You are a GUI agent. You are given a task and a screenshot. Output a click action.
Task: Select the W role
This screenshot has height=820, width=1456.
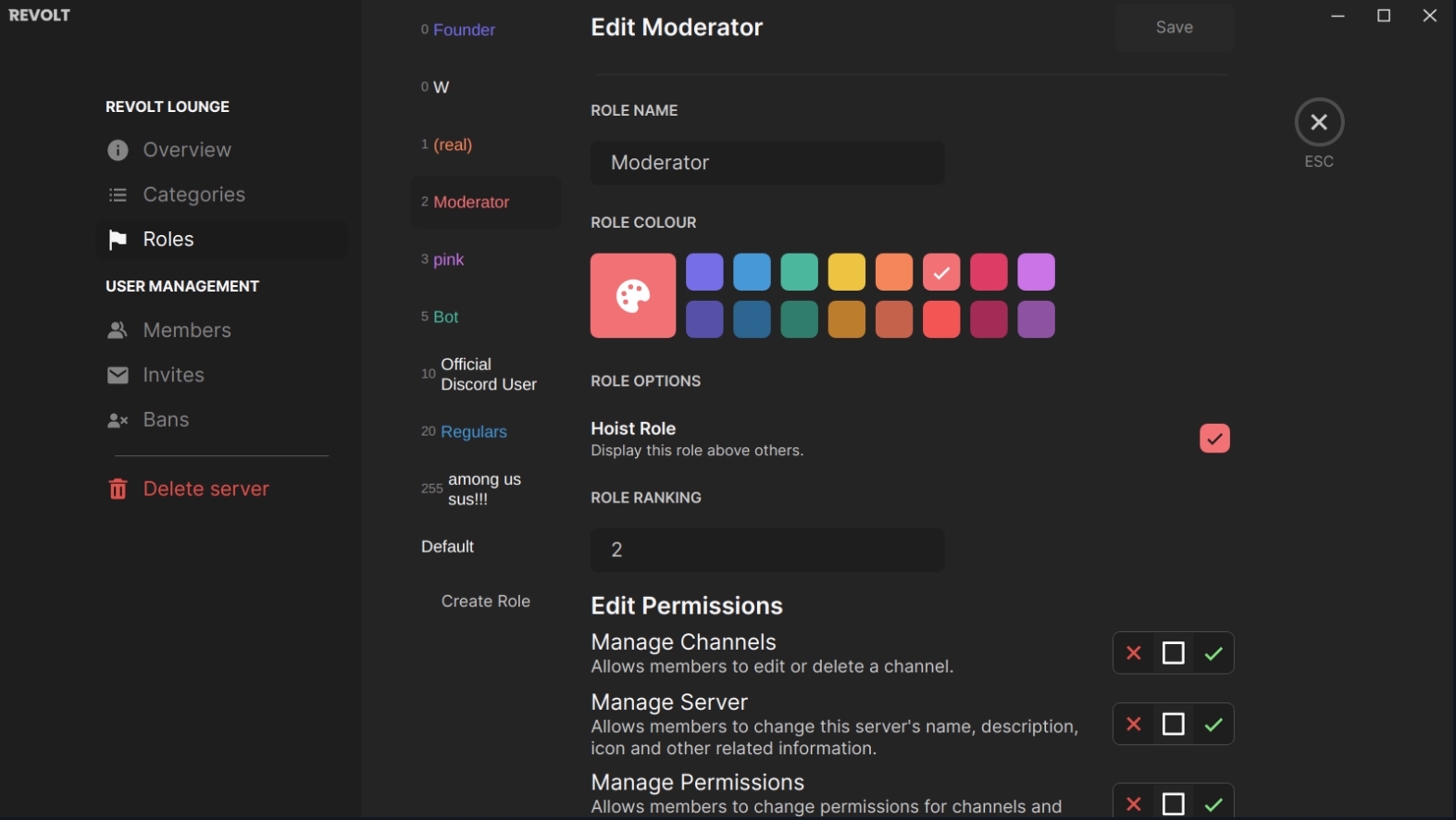point(486,87)
